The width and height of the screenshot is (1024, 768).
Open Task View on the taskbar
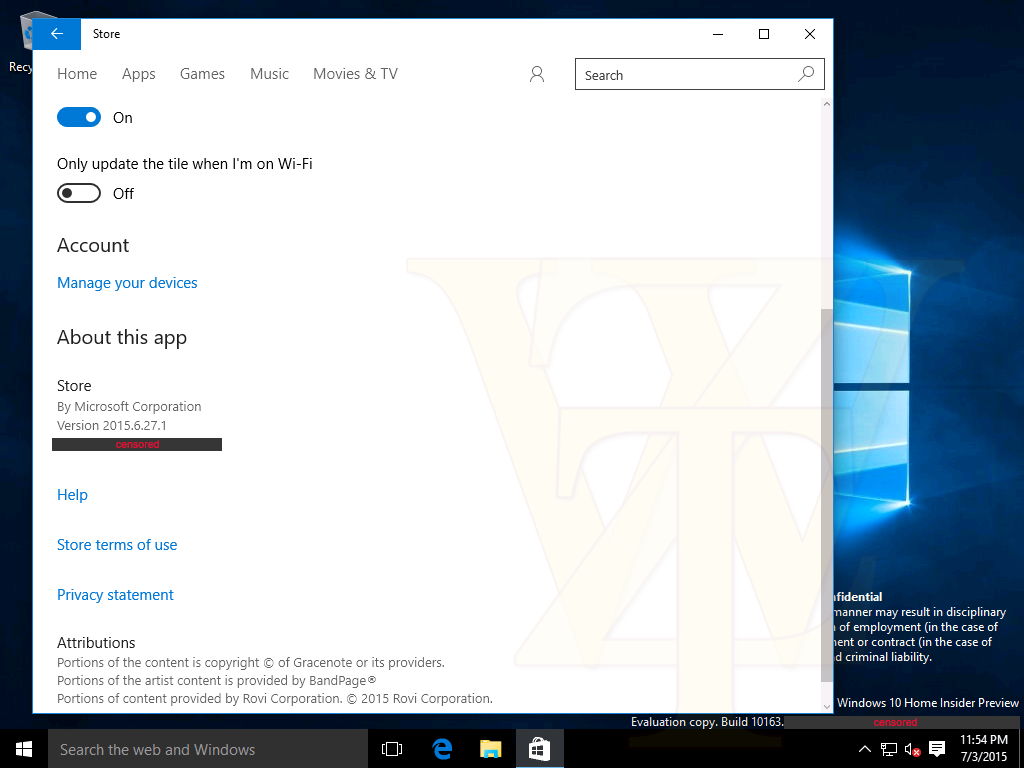(392, 749)
